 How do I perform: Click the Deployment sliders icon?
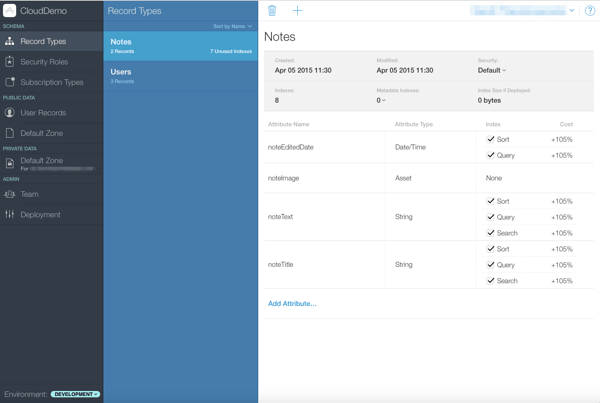coord(10,215)
